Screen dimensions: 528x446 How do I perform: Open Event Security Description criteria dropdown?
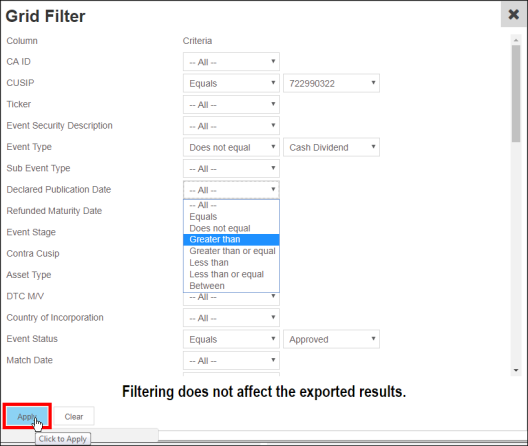click(231, 126)
